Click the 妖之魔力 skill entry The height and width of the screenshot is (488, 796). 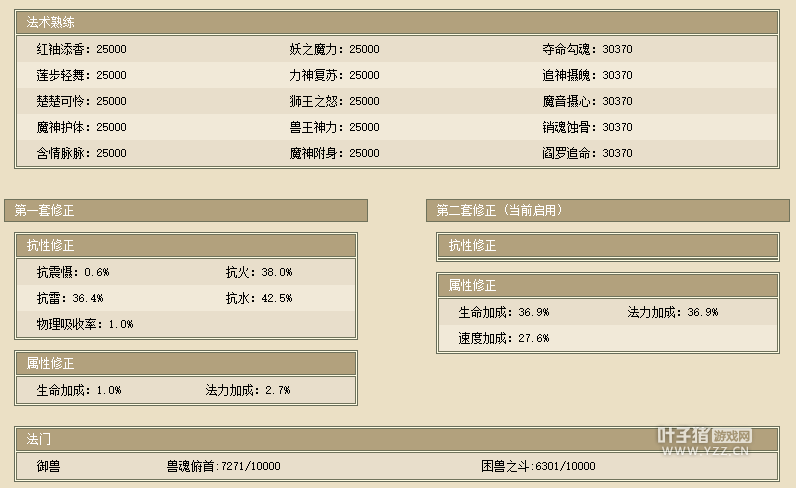pos(334,49)
